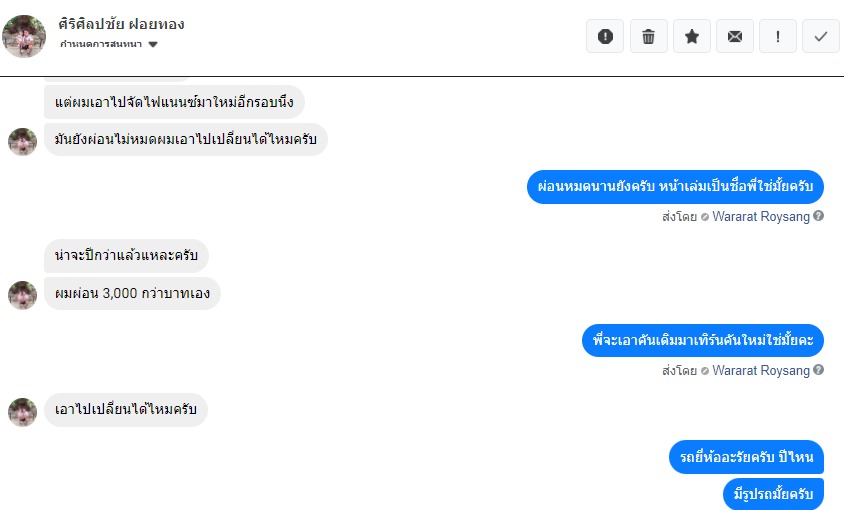Open customer's large profile picture in header
The image size is (844, 510).
tap(24, 36)
